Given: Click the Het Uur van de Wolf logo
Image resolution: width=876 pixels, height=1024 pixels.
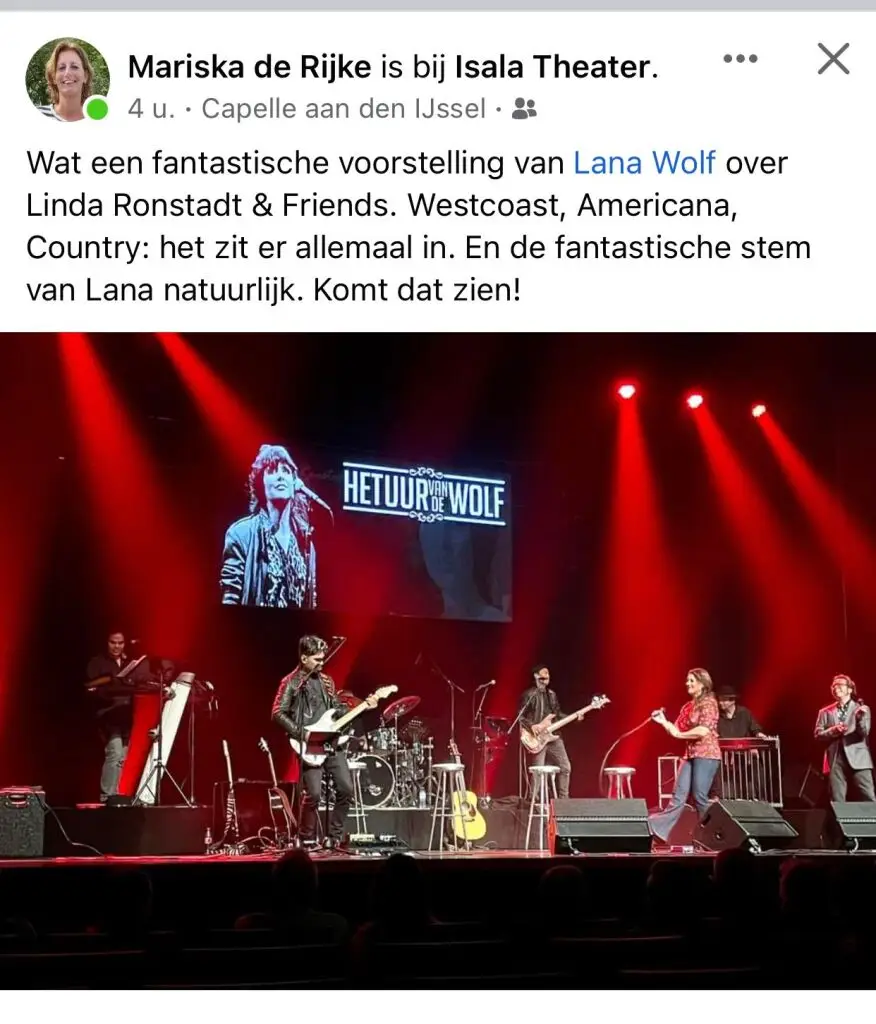Looking at the screenshot, I should point(425,494).
